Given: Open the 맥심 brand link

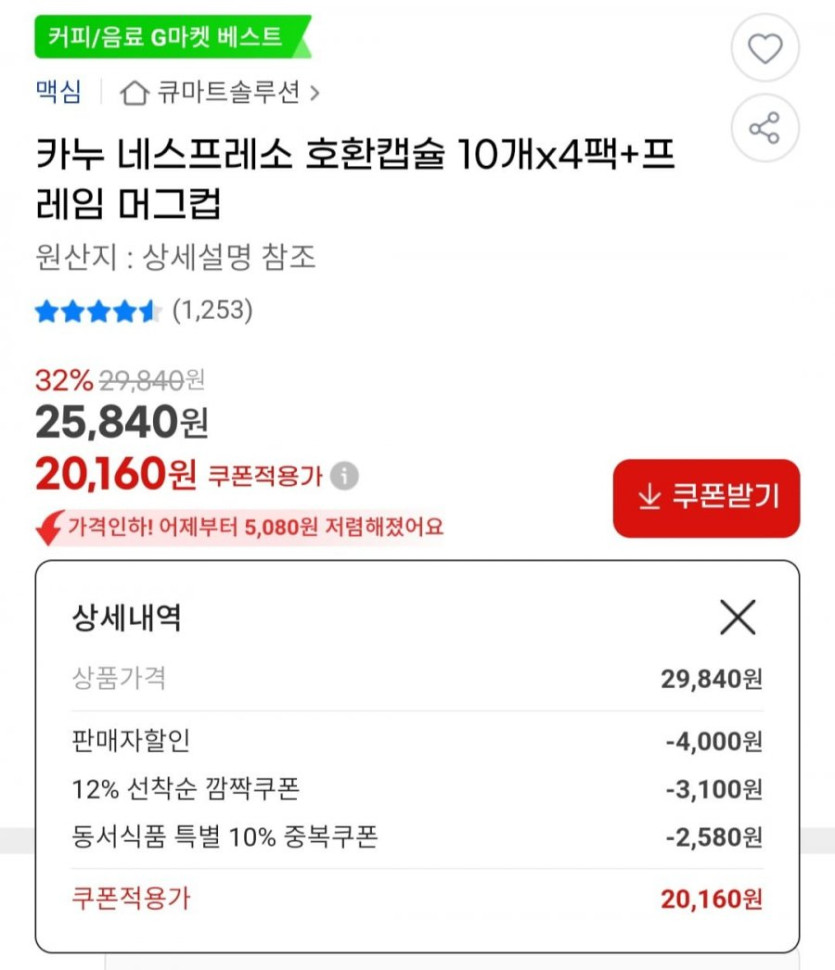Looking at the screenshot, I should pyautogui.click(x=58, y=93).
